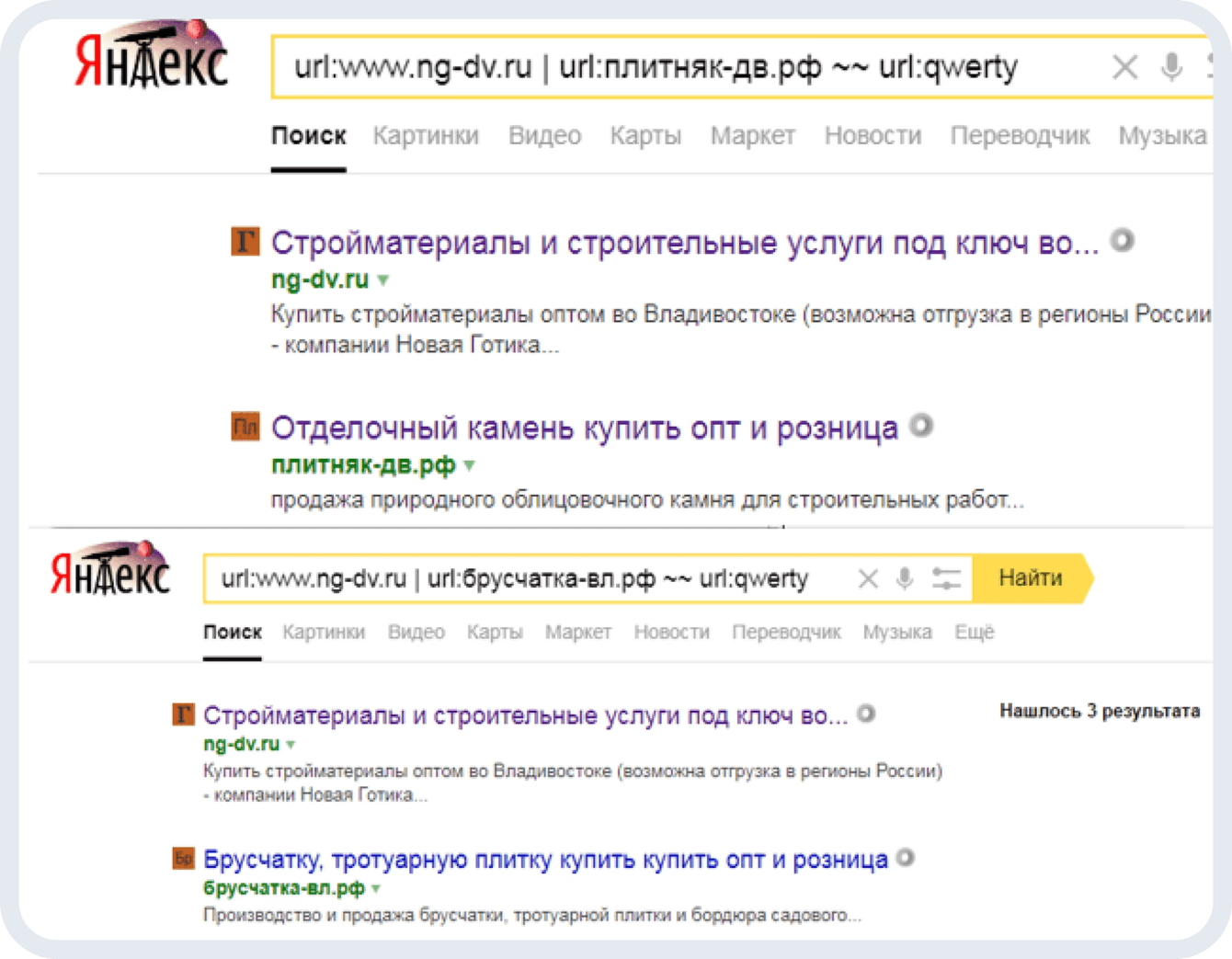1232x959 pixels.
Task: Open the Видео tab under the плитняк-дв.рф query
Action: [x=544, y=136]
